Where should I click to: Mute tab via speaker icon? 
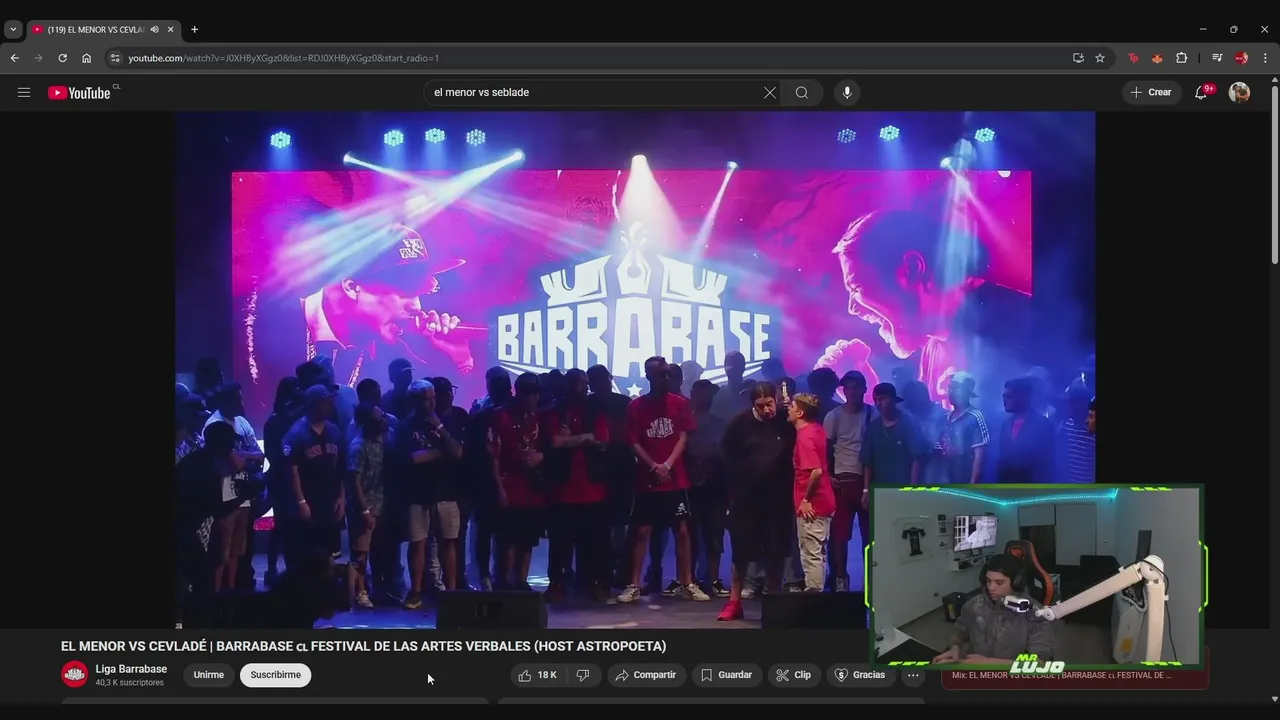(154, 30)
